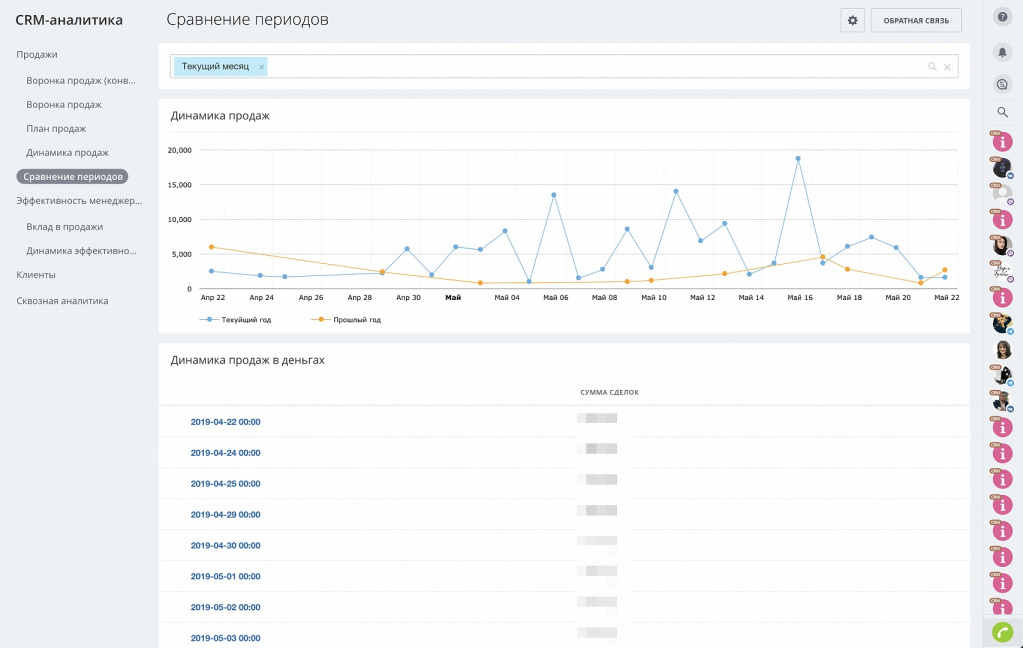
Task: Click the sidebar search magnifier icon
Action: click(1003, 112)
